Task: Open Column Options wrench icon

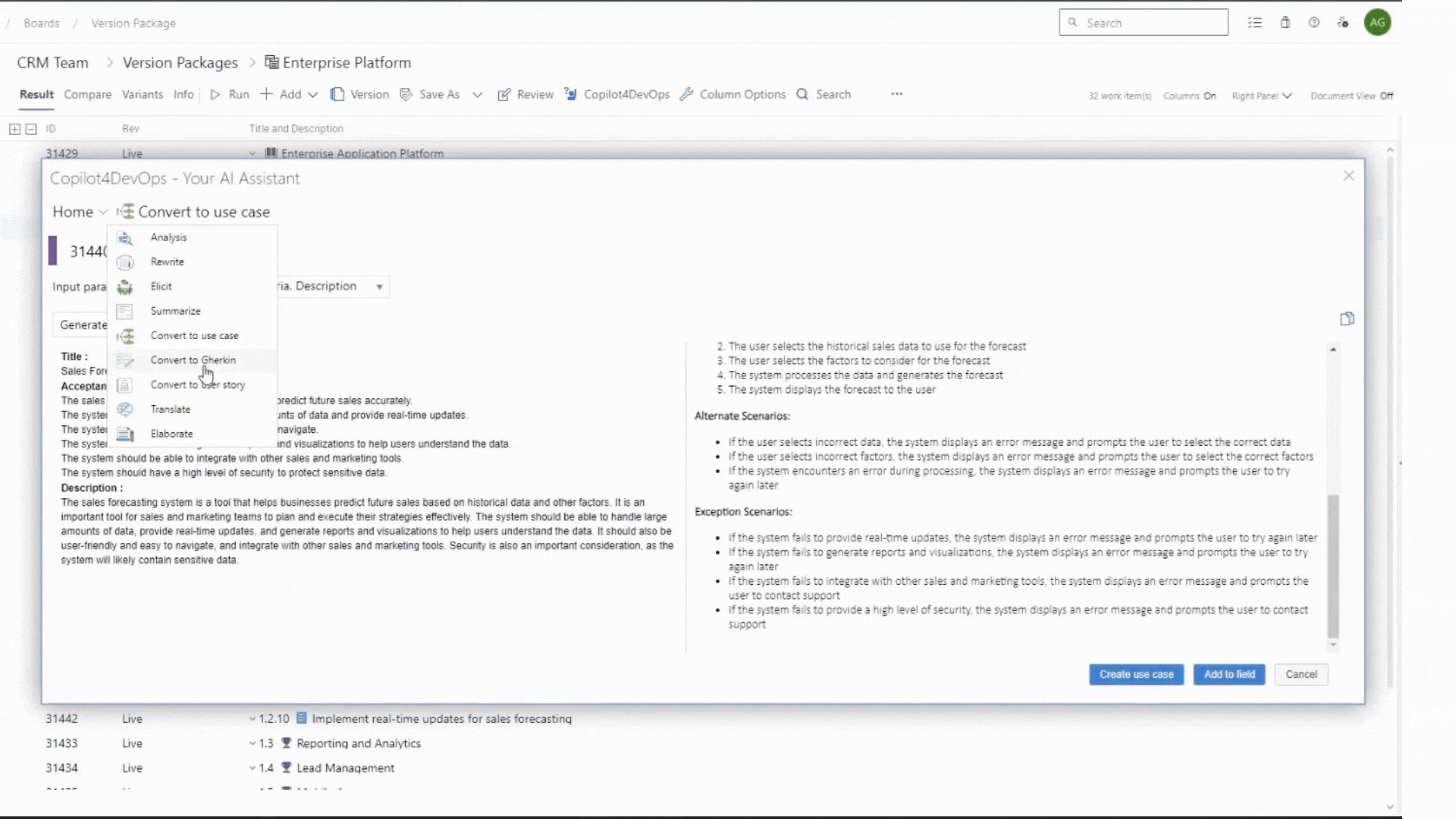Action: click(x=686, y=94)
